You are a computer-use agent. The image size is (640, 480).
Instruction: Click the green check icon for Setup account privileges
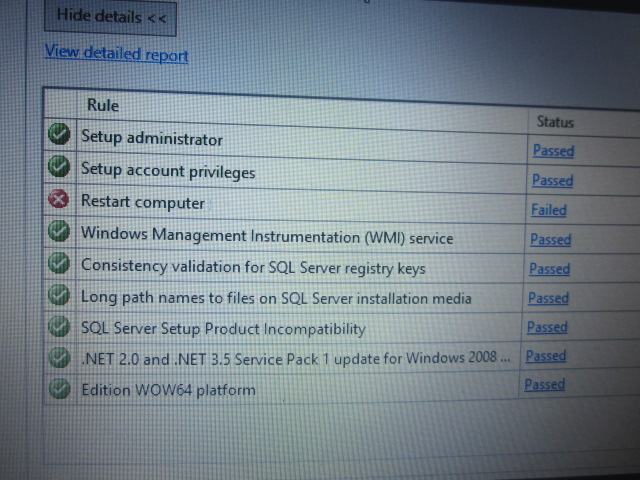[59, 166]
